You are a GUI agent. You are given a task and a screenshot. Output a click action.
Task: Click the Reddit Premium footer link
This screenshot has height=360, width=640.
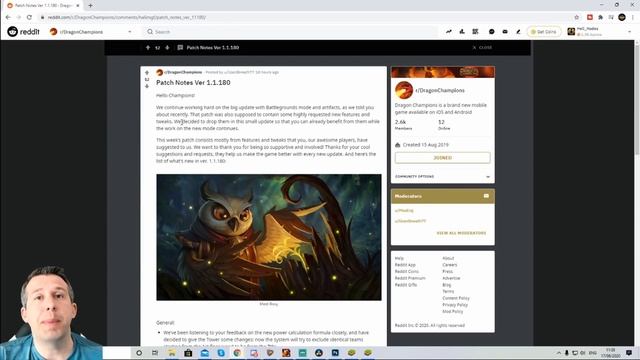(410, 278)
